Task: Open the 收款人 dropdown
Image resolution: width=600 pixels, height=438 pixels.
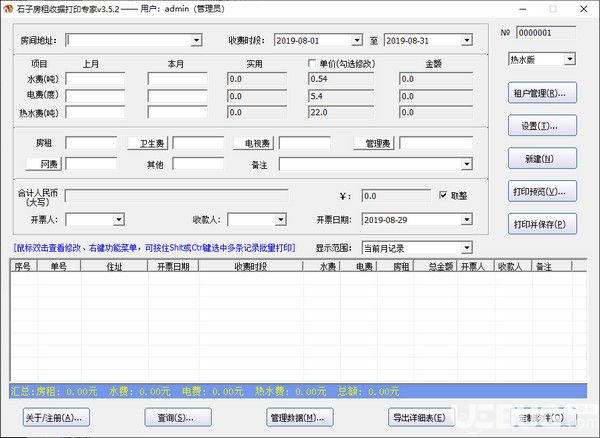Action: [x=281, y=220]
